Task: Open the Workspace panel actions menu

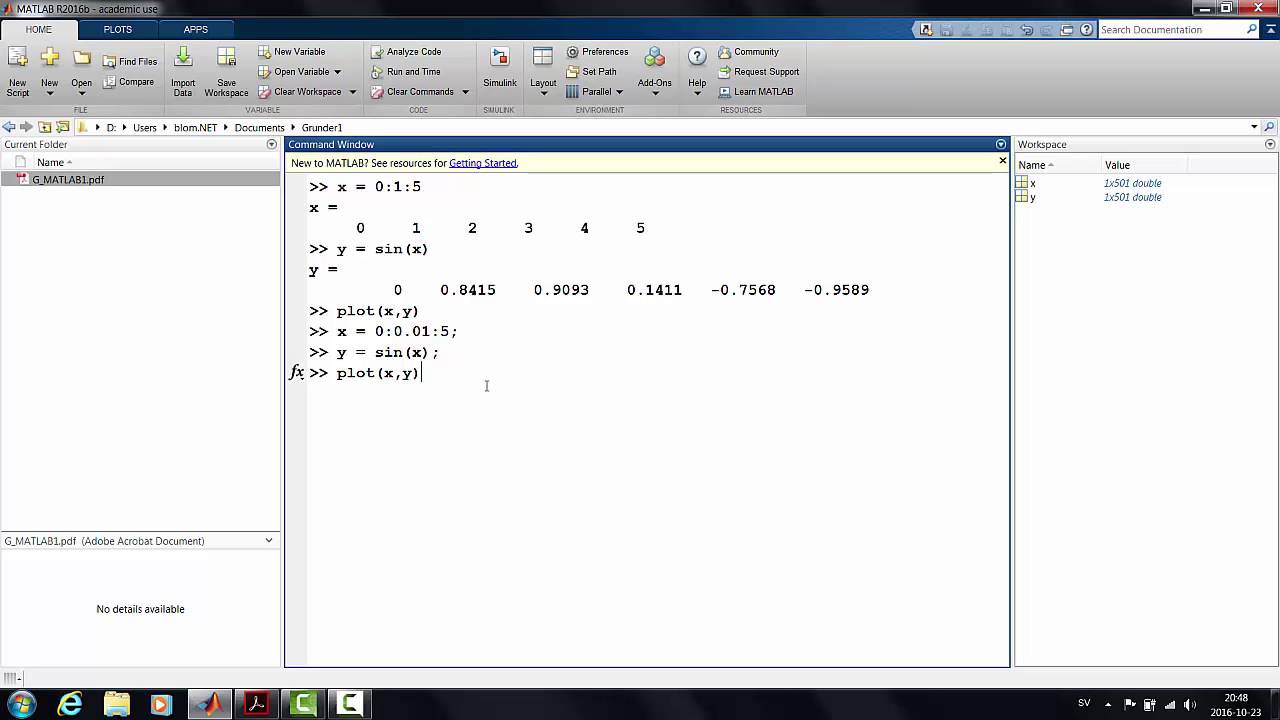Action: point(1270,145)
